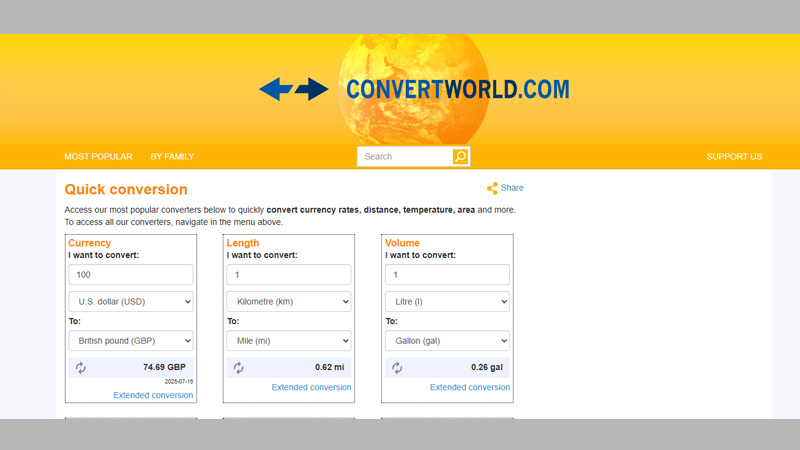
Task: Click the Length swap refresh icon
Action: point(239,368)
